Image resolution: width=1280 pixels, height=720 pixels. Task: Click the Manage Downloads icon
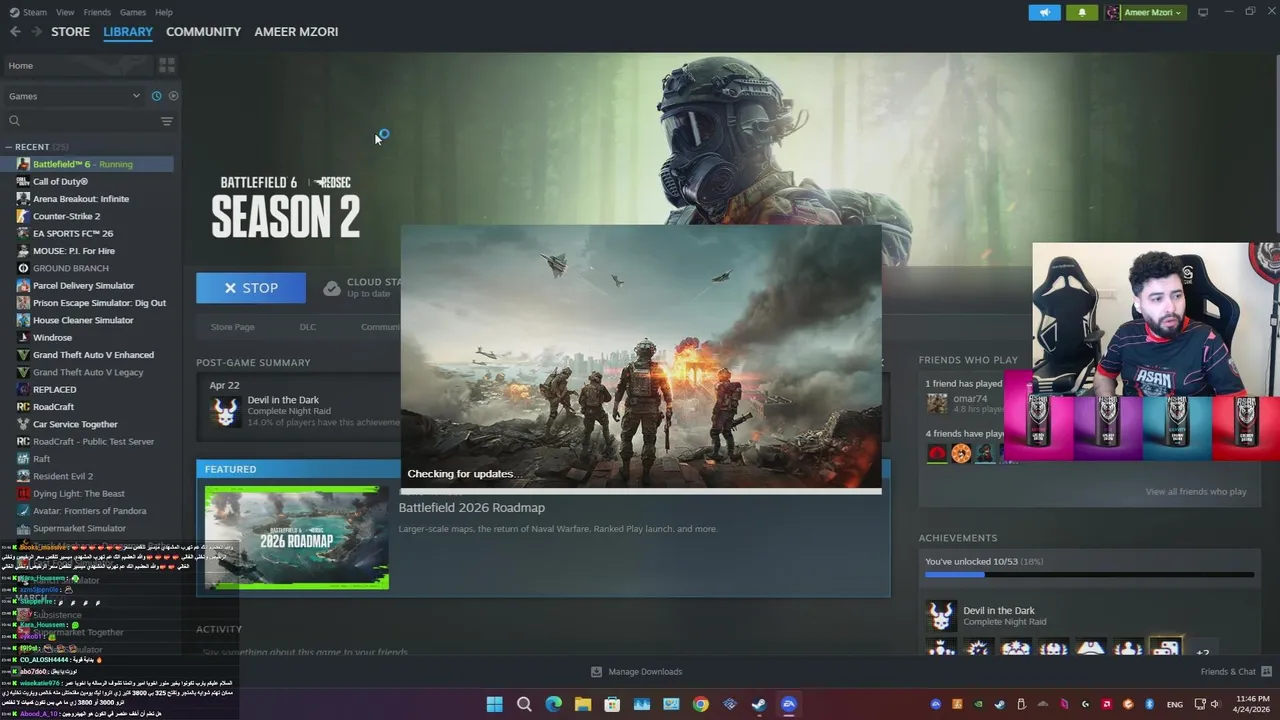[596, 672]
